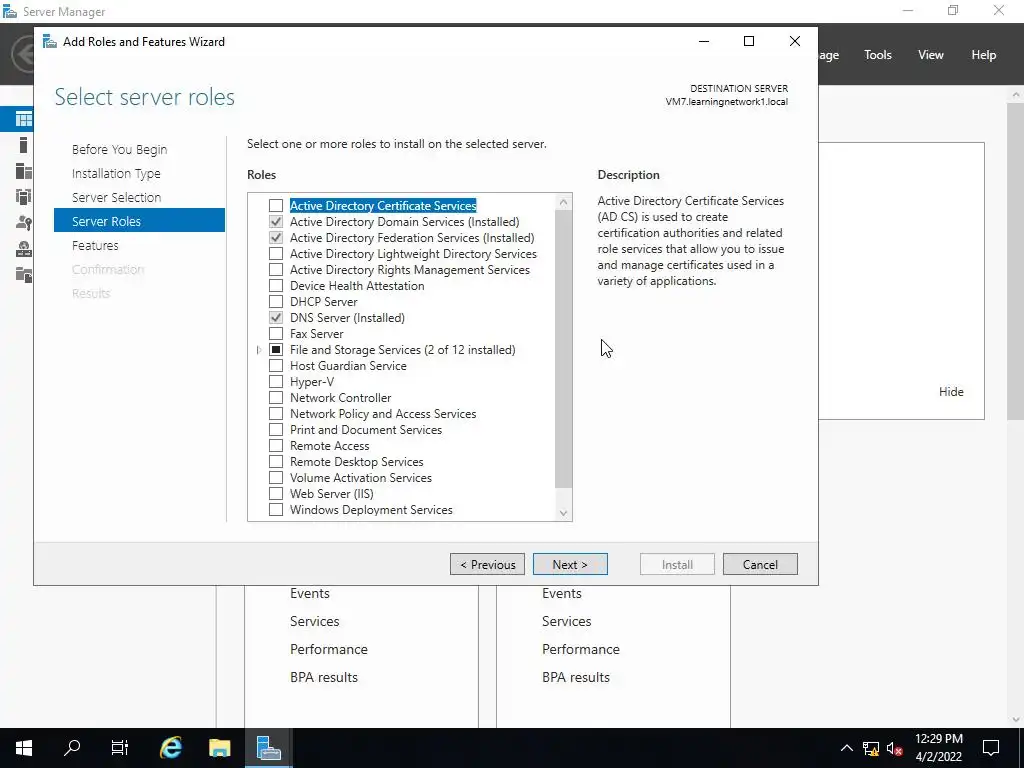
Task: Open File and Storage Services sidebar icon
Action: (x=24, y=275)
